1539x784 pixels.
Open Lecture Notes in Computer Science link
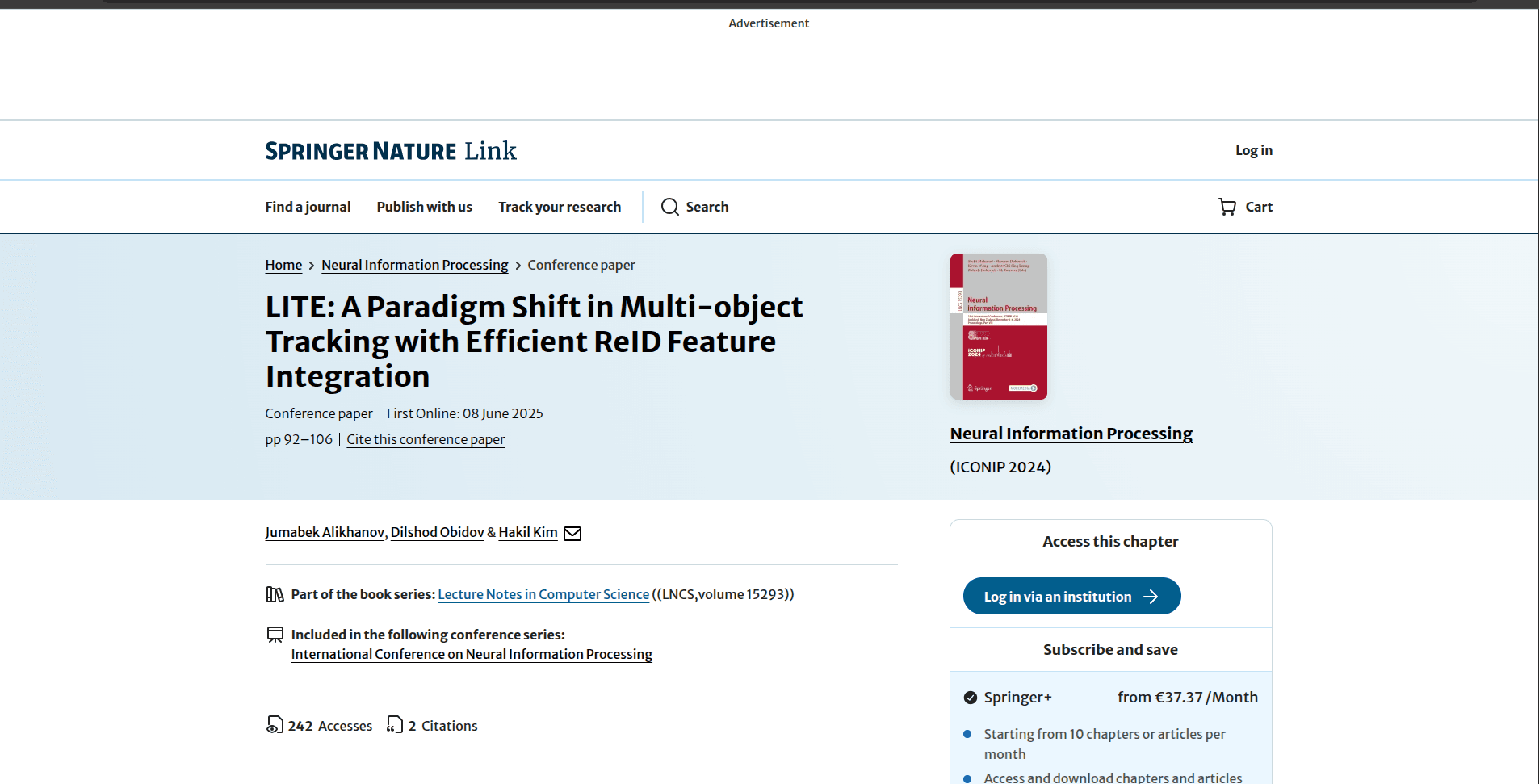pos(543,594)
